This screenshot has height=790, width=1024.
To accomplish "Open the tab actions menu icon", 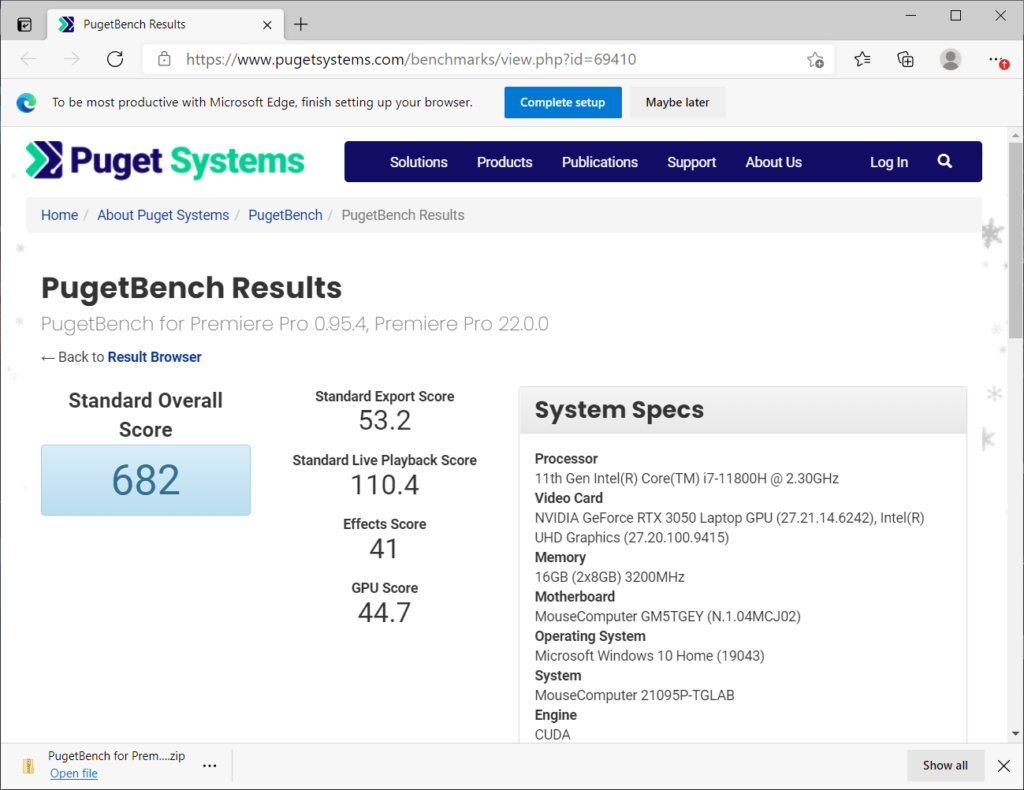I will (24, 25).
